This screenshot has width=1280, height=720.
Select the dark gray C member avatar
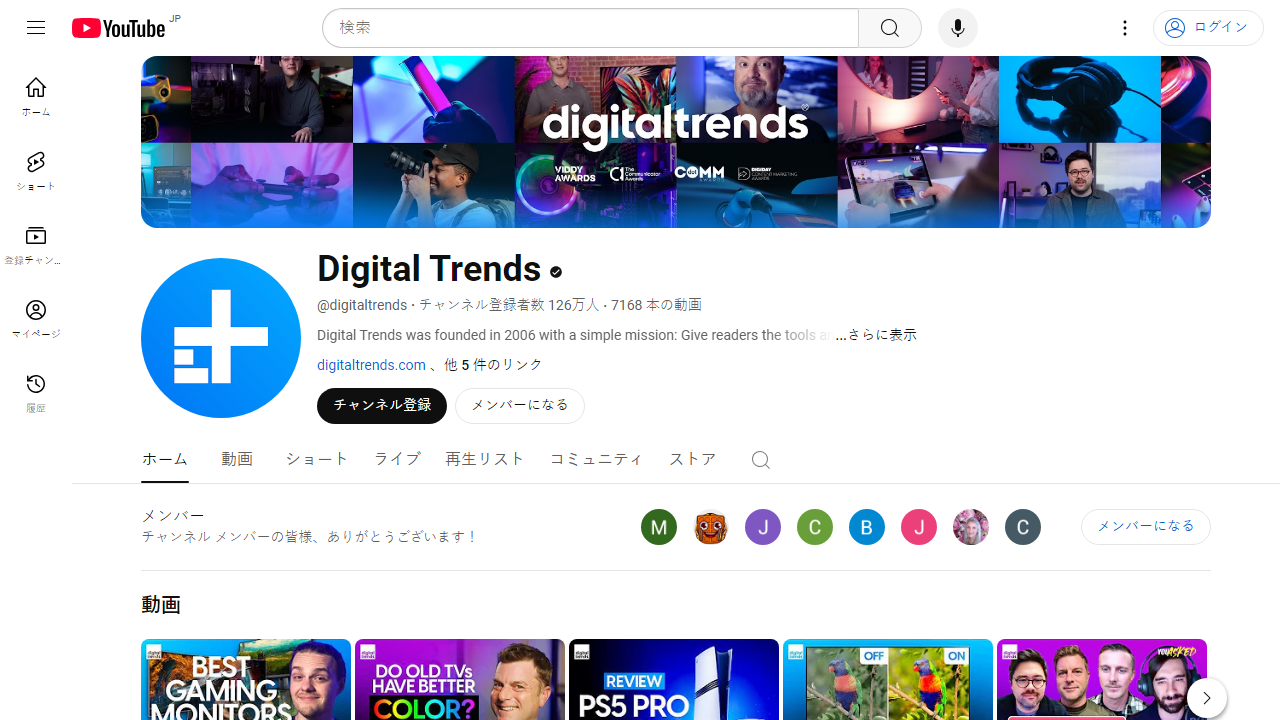[x=1023, y=527]
